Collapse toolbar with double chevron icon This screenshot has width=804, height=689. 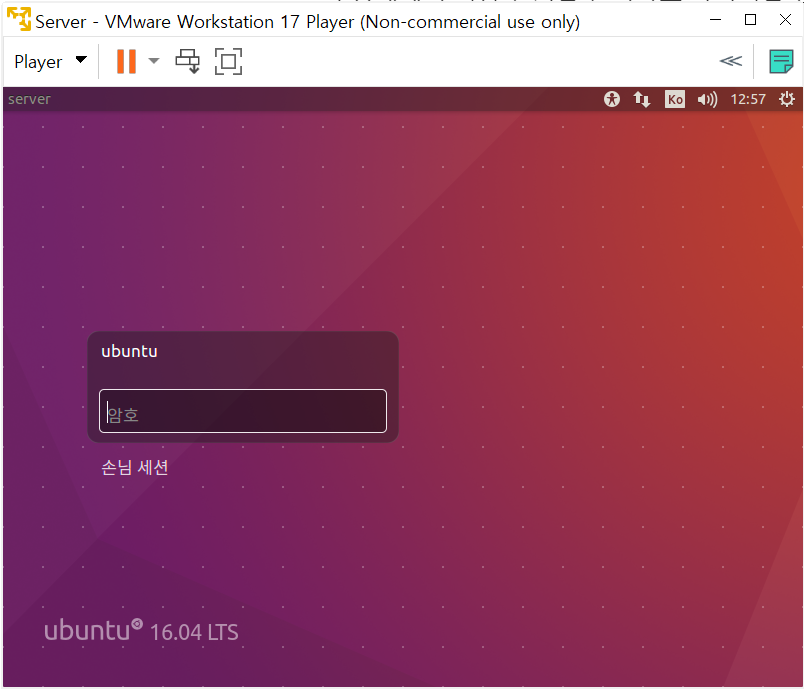[x=731, y=61]
